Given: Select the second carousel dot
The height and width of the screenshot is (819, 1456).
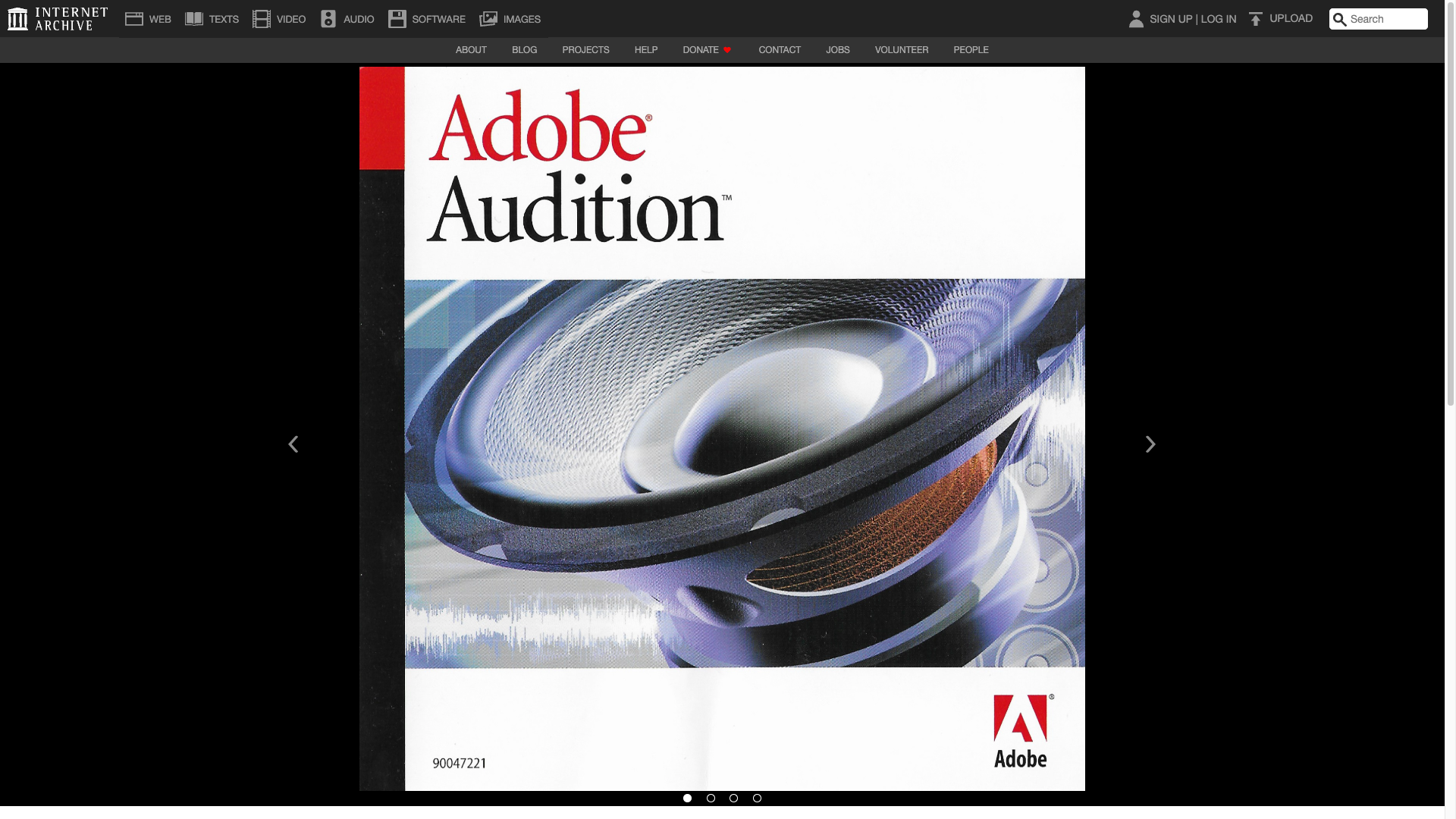Looking at the screenshot, I should tap(711, 798).
